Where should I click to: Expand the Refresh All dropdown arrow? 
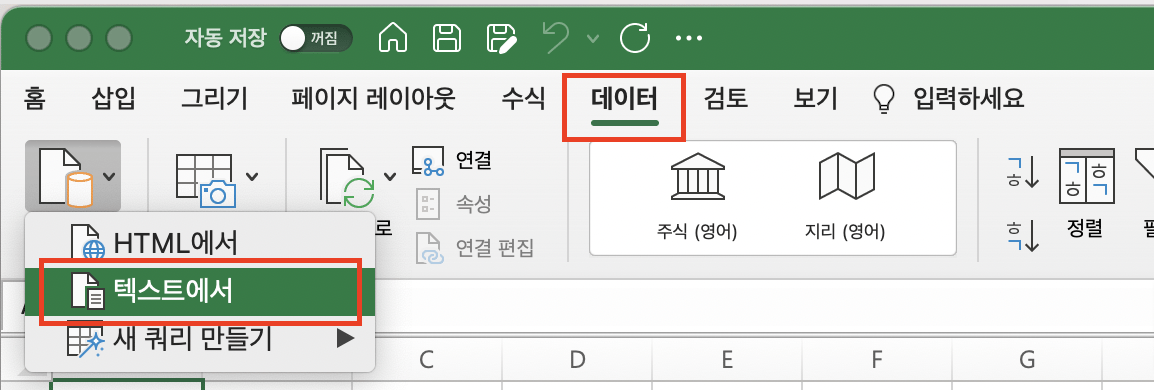tap(389, 177)
